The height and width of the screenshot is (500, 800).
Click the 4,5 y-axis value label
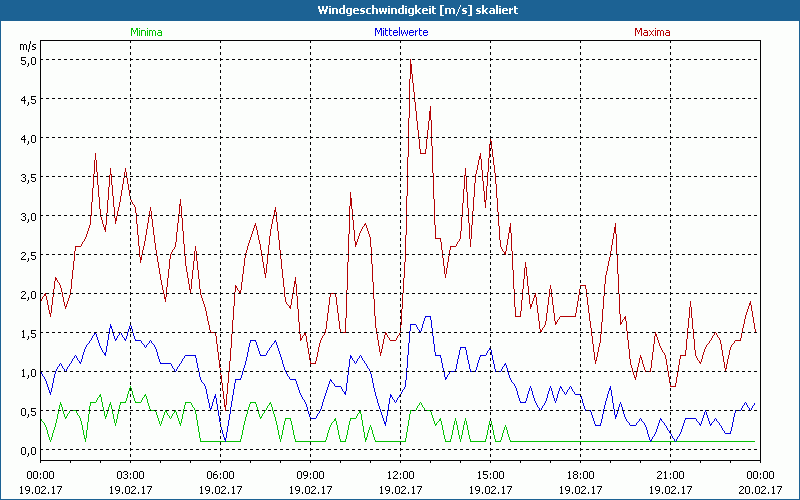point(28,99)
